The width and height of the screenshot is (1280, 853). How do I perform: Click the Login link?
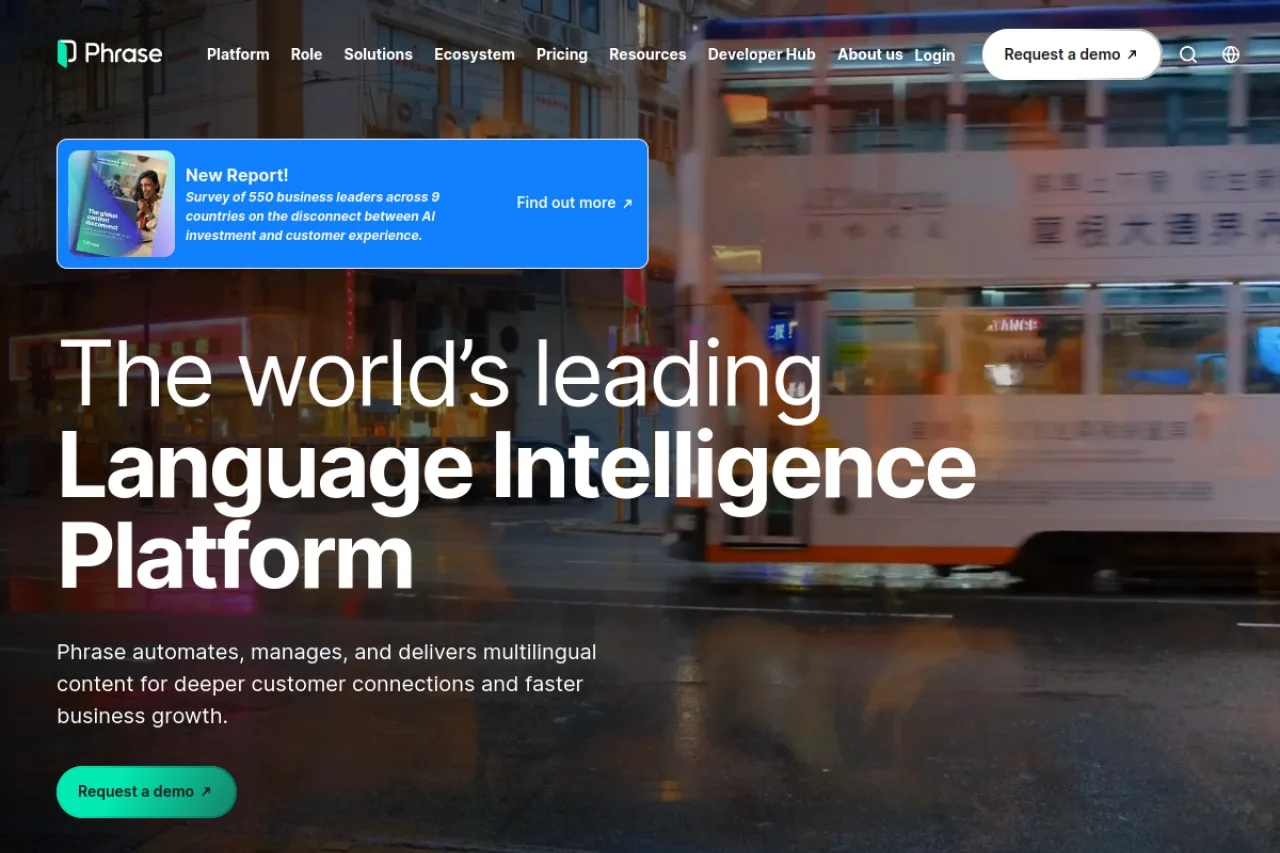coord(934,55)
